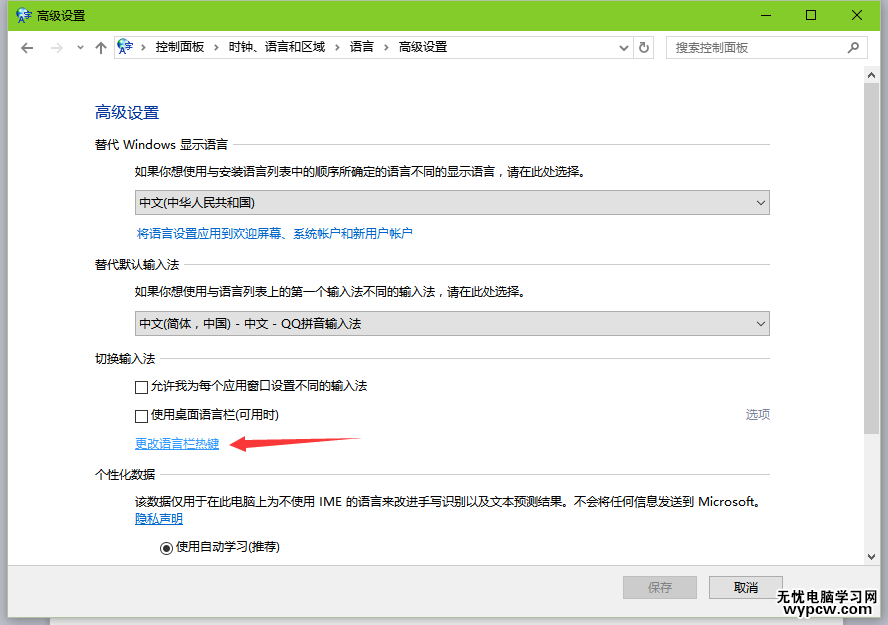Click the scrollbar up arrow
888x625 pixels.
[x=871, y=75]
